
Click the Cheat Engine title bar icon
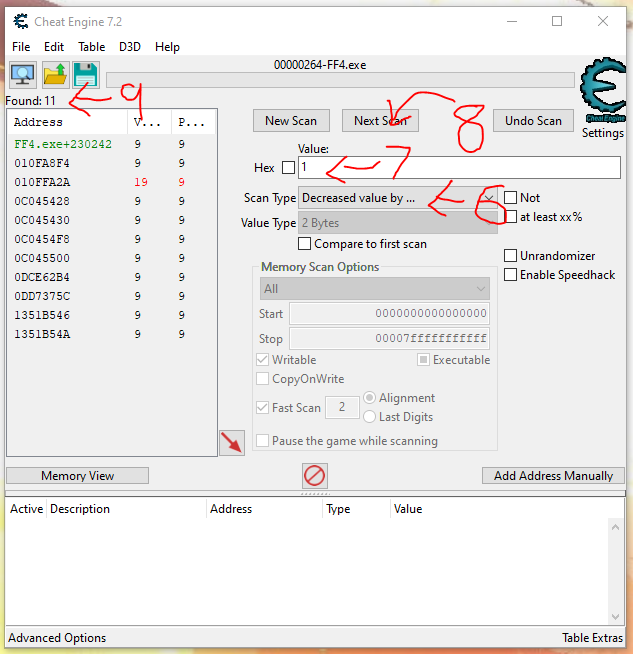pyautogui.click(x=20, y=21)
